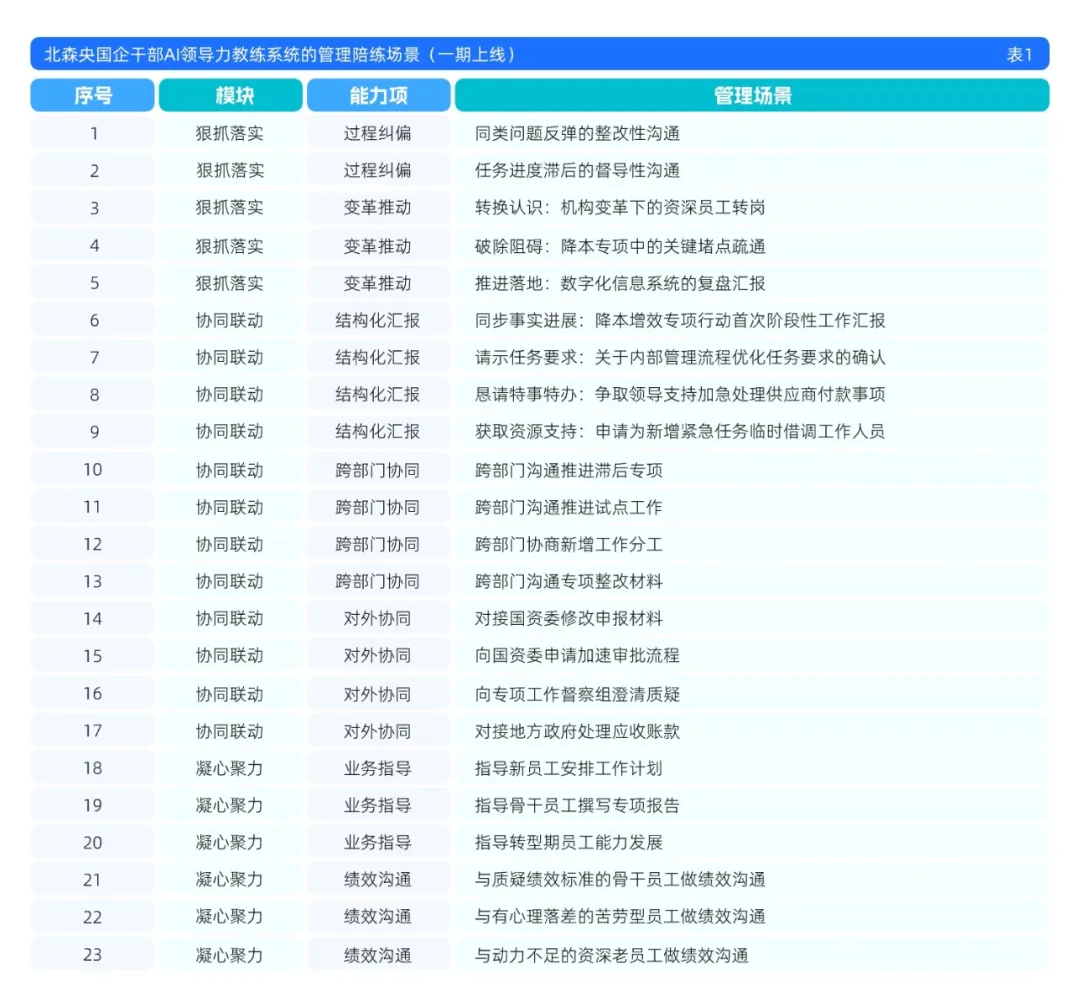Viewport: 1080px width, 1007px height.
Task: Select row number 12 cell
Action: (92, 544)
